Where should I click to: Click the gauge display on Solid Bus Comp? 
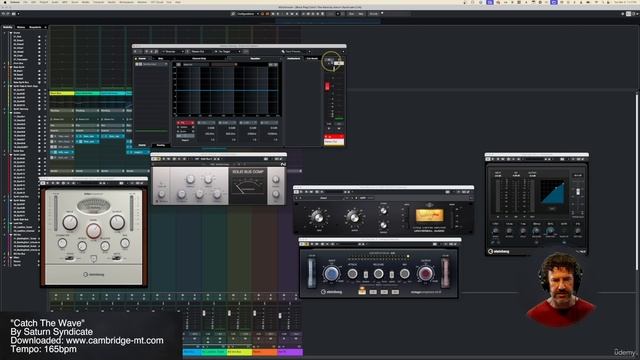pos(248,189)
